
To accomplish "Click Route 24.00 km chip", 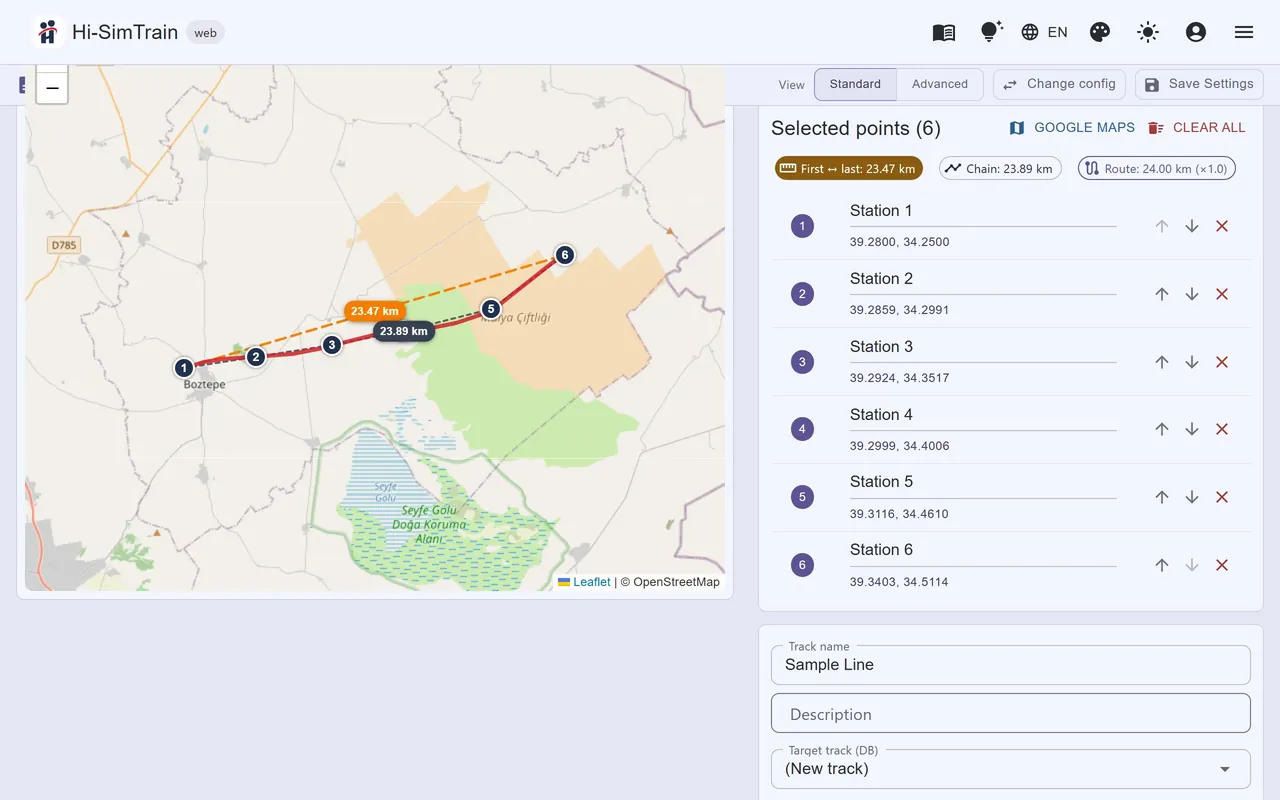I will click(x=1157, y=169).
